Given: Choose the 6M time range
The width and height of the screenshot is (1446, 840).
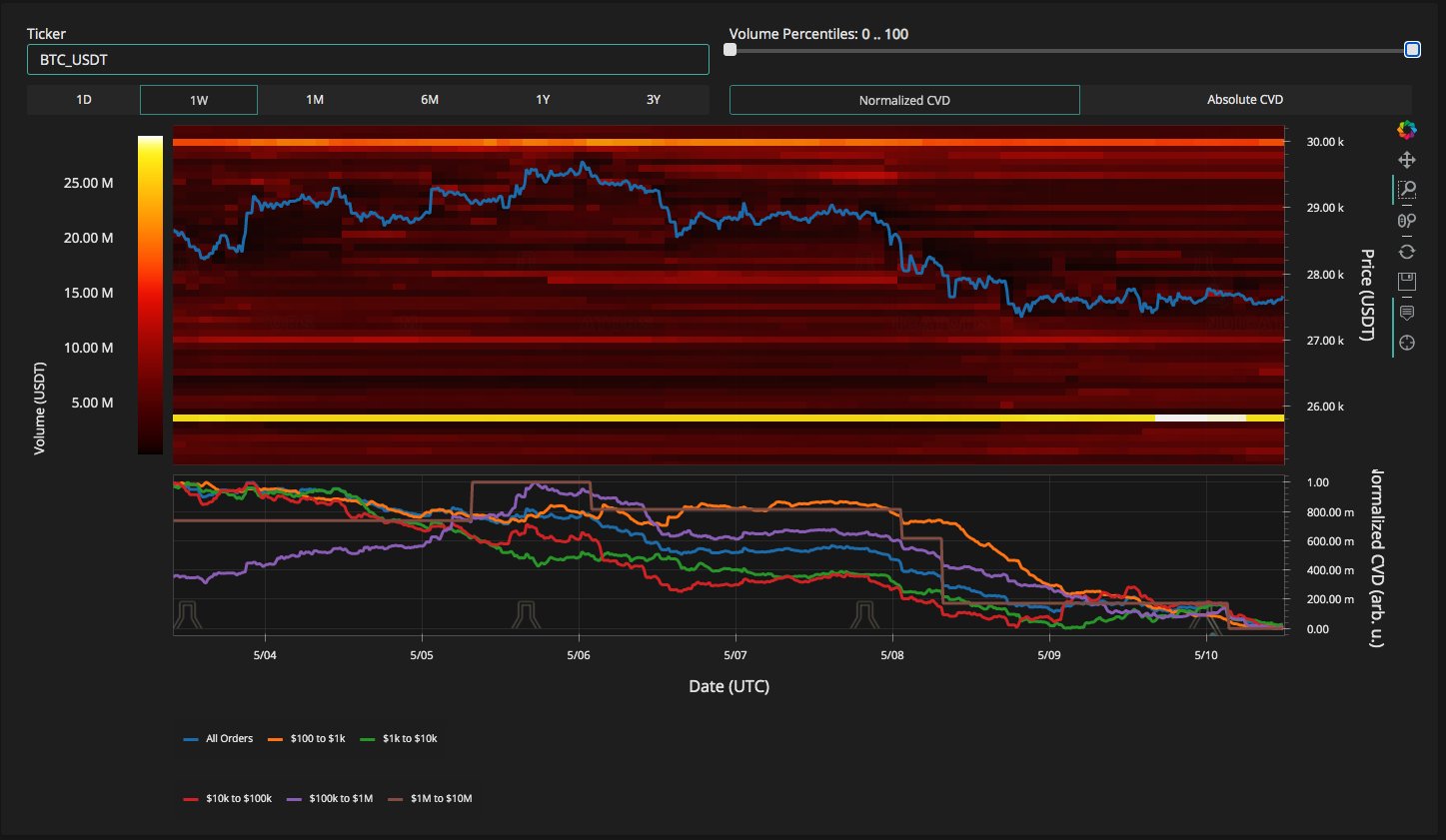Looking at the screenshot, I should [430, 100].
